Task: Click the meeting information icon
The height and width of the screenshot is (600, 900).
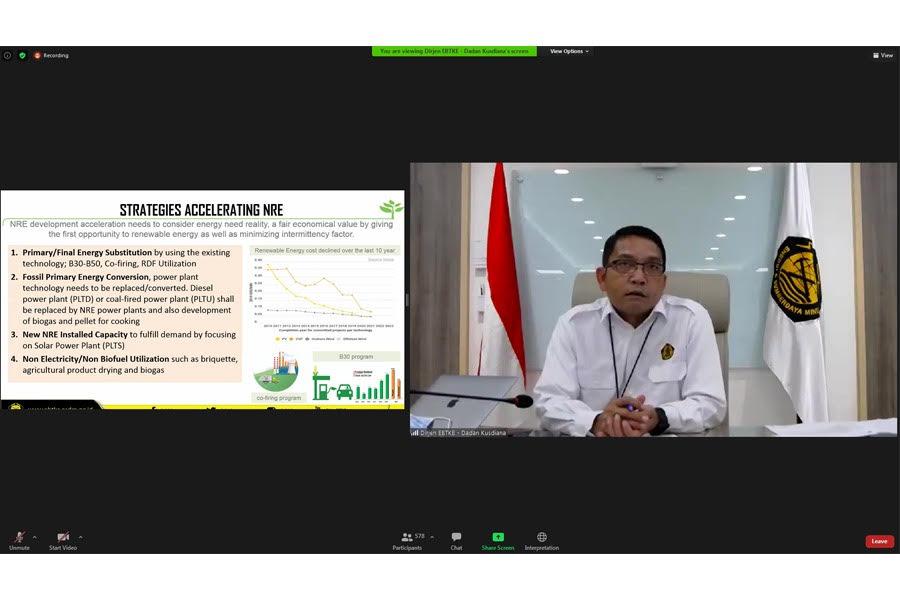Action: click(x=8, y=55)
